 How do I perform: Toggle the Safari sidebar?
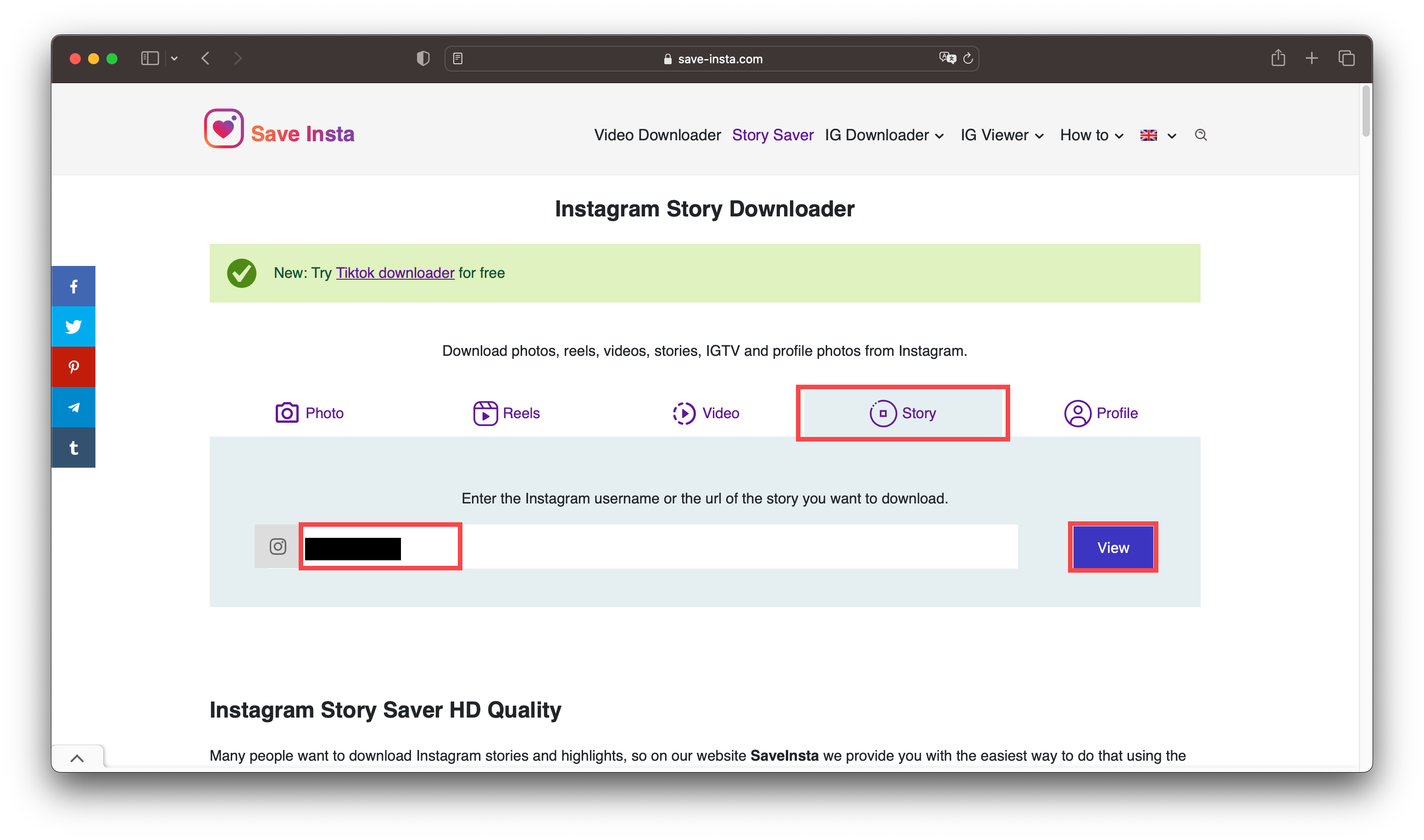click(x=150, y=58)
